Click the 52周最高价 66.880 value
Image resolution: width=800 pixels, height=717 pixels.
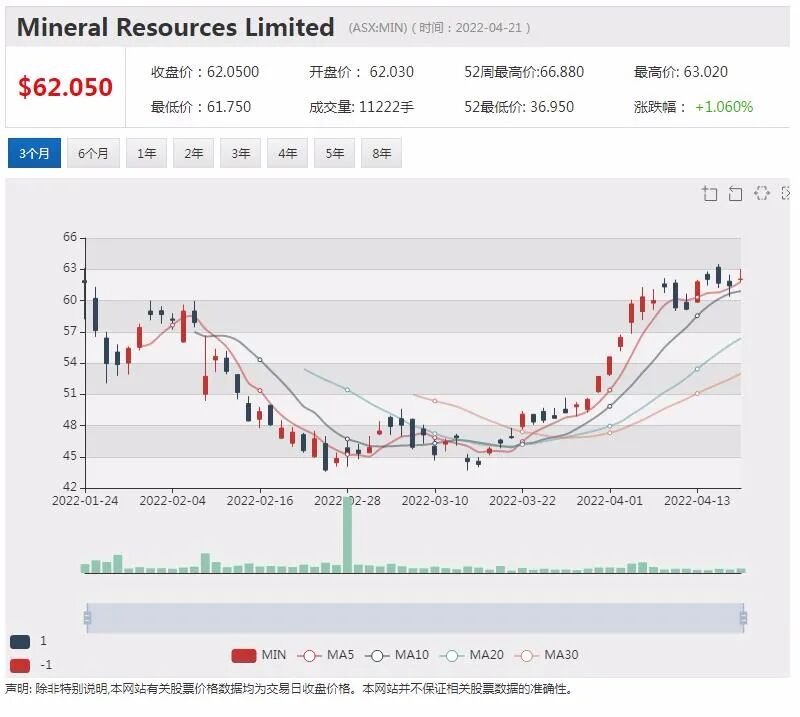(562, 72)
